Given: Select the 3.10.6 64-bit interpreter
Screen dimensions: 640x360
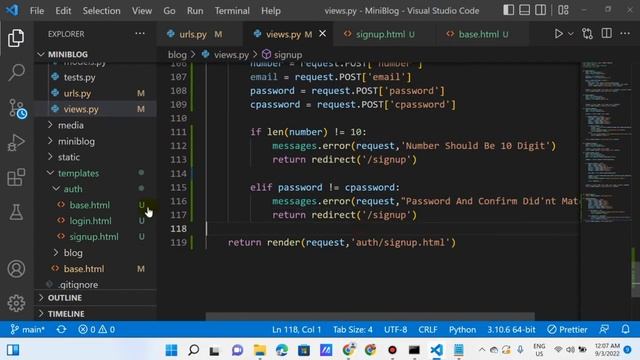Looking at the screenshot, I should pos(511,329).
